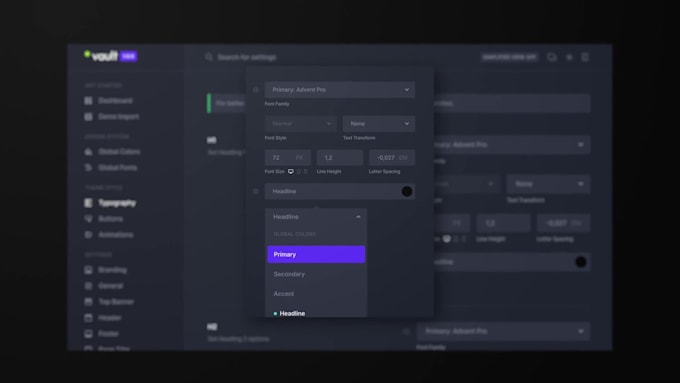The width and height of the screenshot is (680, 383).
Task: Click Letter Spacing -0,027 field in popup
Action: (392, 157)
